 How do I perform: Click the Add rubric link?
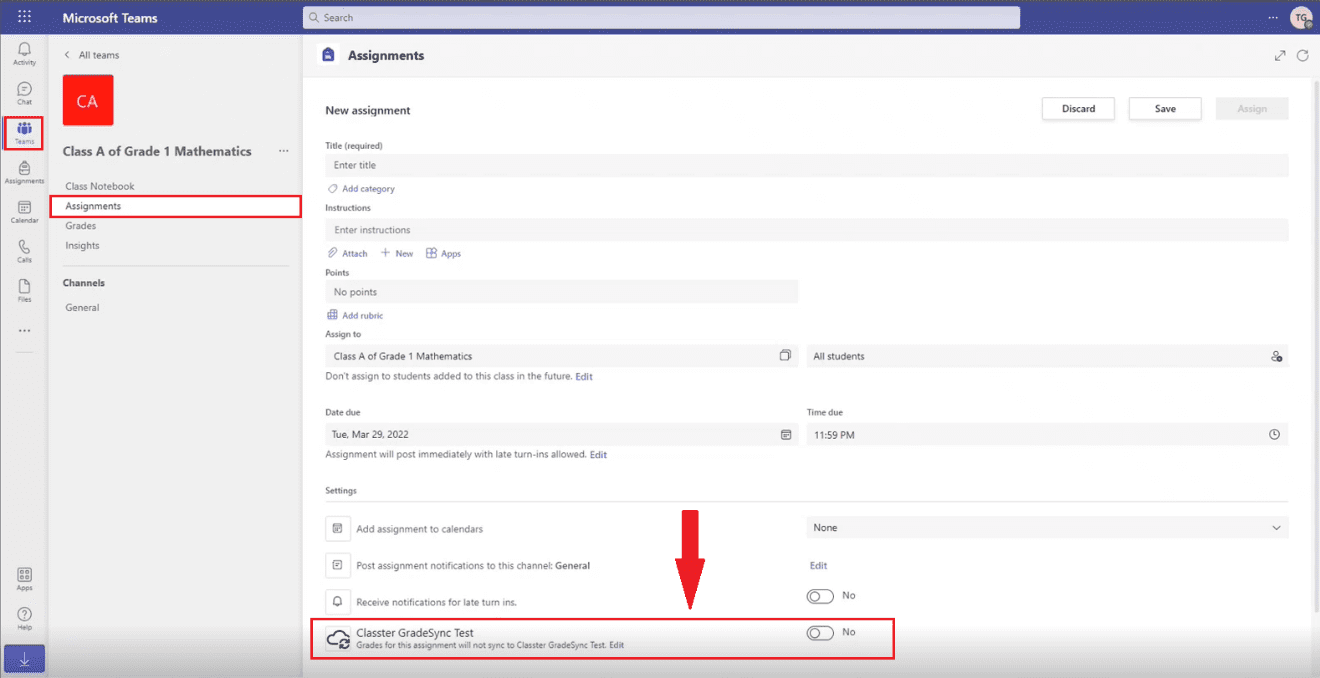point(355,315)
